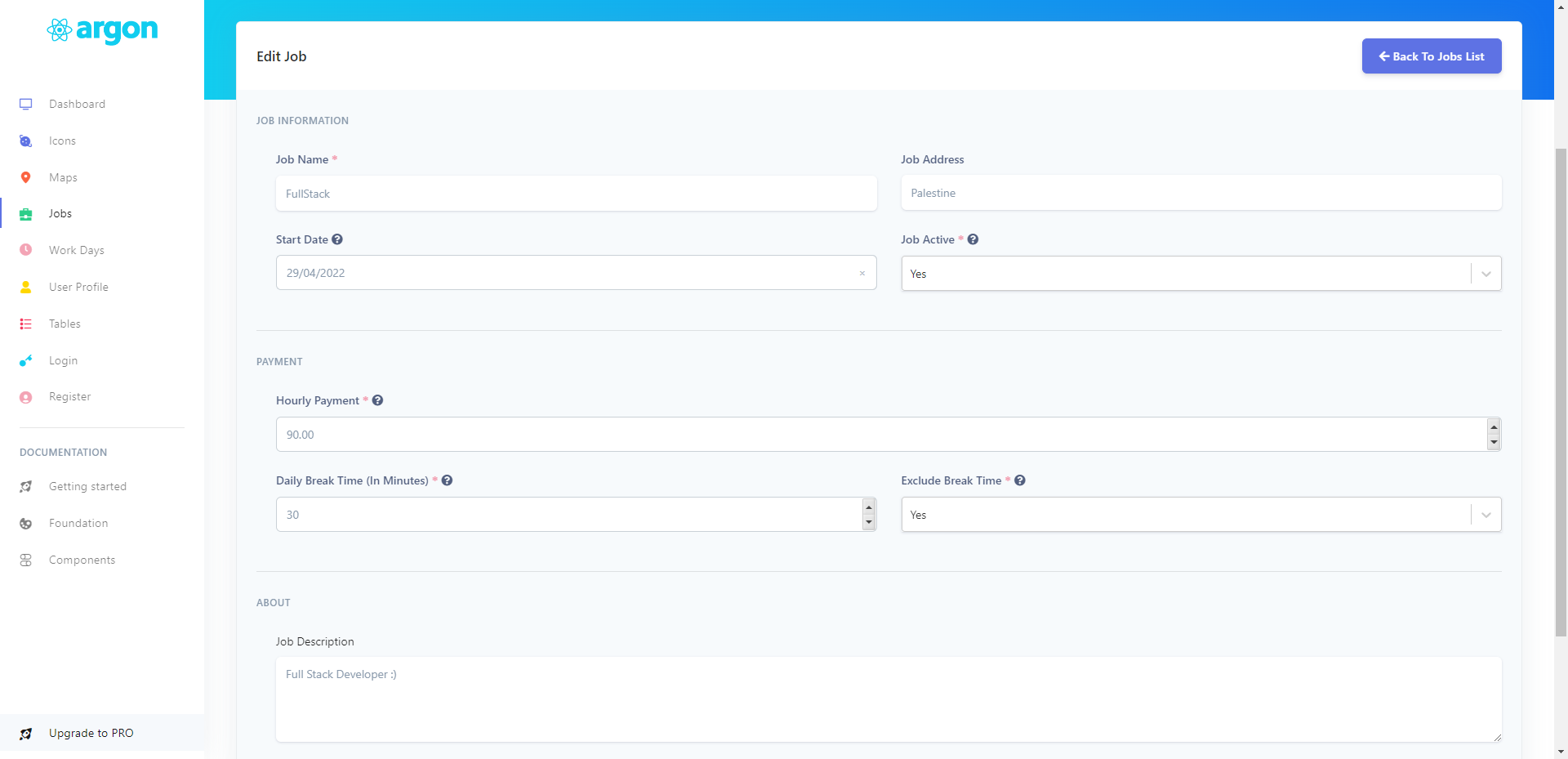Click the page vertical scrollbar
The image size is (1568, 759).
click(x=1561, y=392)
